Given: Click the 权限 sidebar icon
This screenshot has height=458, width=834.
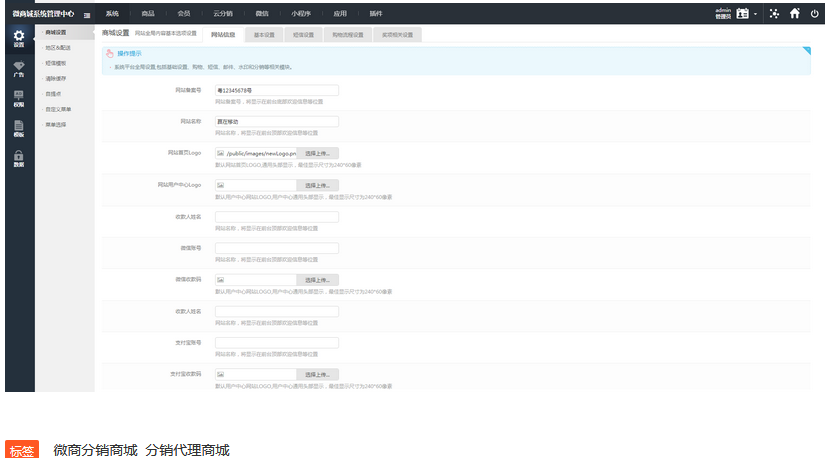Looking at the screenshot, I should [19, 98].
